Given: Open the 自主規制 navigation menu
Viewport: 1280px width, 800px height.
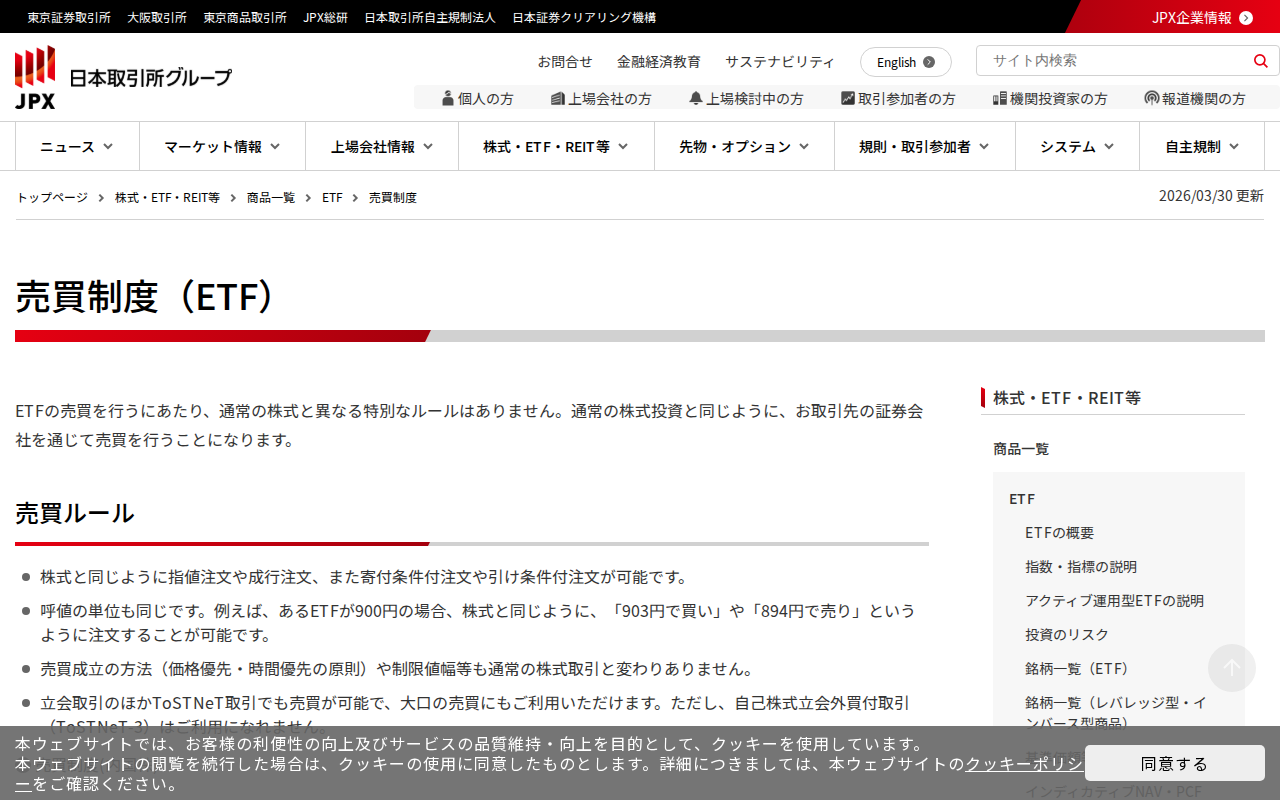Looking at the screenshot, I should pyautogui.click(x=1202, y=147).
